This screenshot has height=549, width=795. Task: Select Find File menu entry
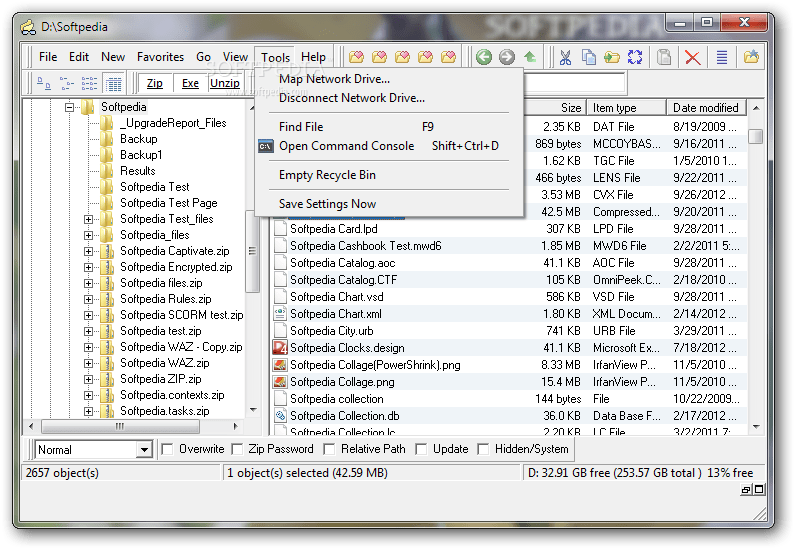tap(389, 127)
